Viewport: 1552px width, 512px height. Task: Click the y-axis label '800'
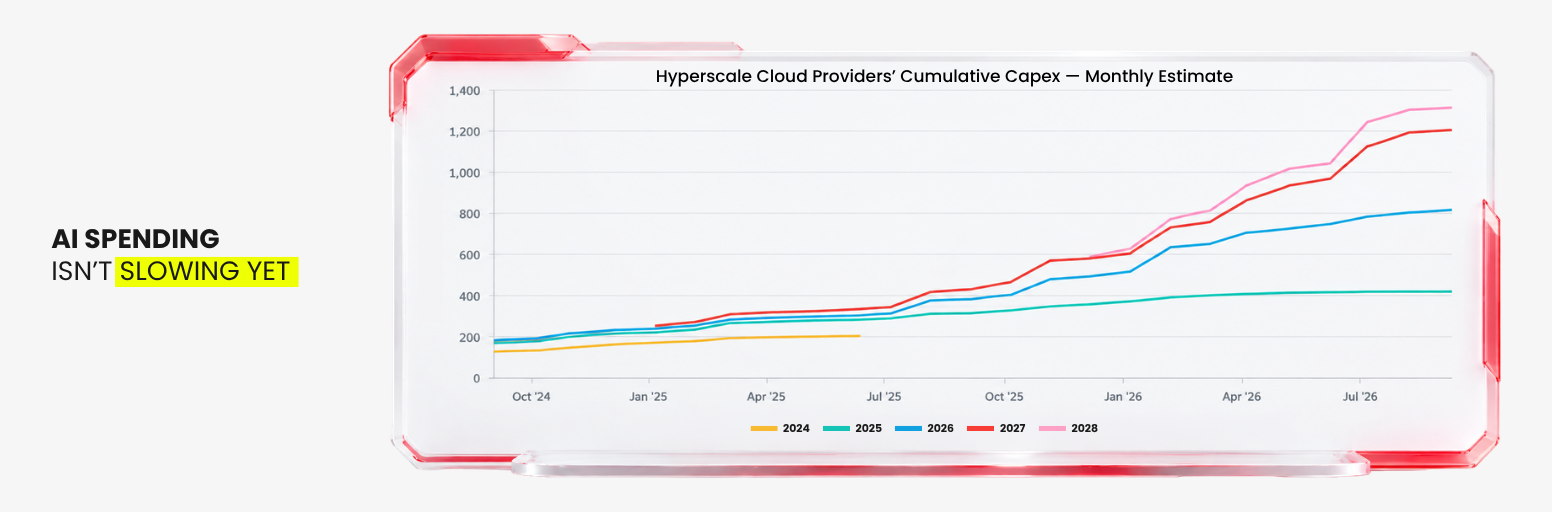click(x=470, y=214)
